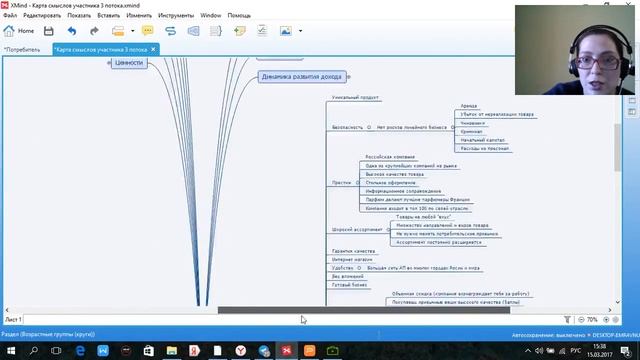Click the boundary toolbar icon
This screenshot has width=640, height=360.
pos(193,31)
